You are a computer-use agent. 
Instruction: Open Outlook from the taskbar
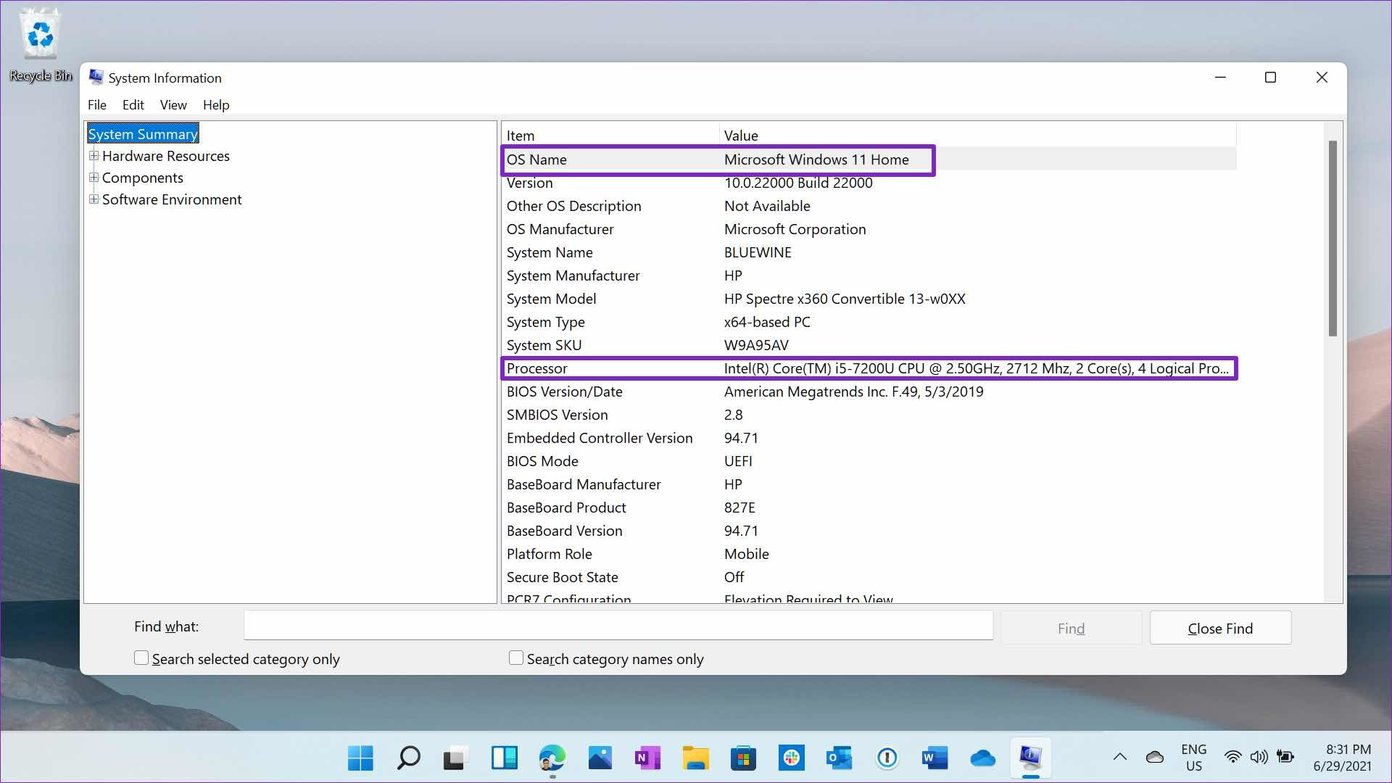click(x=839, y=758)
